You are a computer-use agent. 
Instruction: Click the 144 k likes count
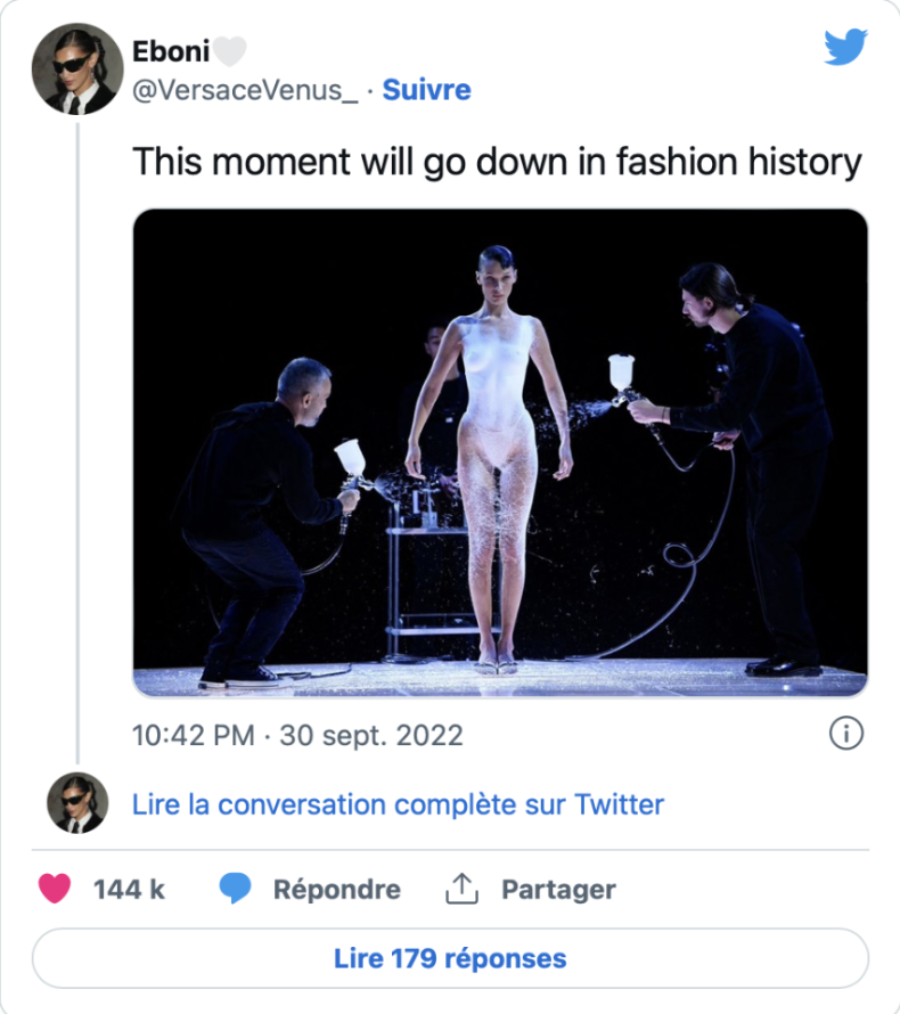(129, 889)
